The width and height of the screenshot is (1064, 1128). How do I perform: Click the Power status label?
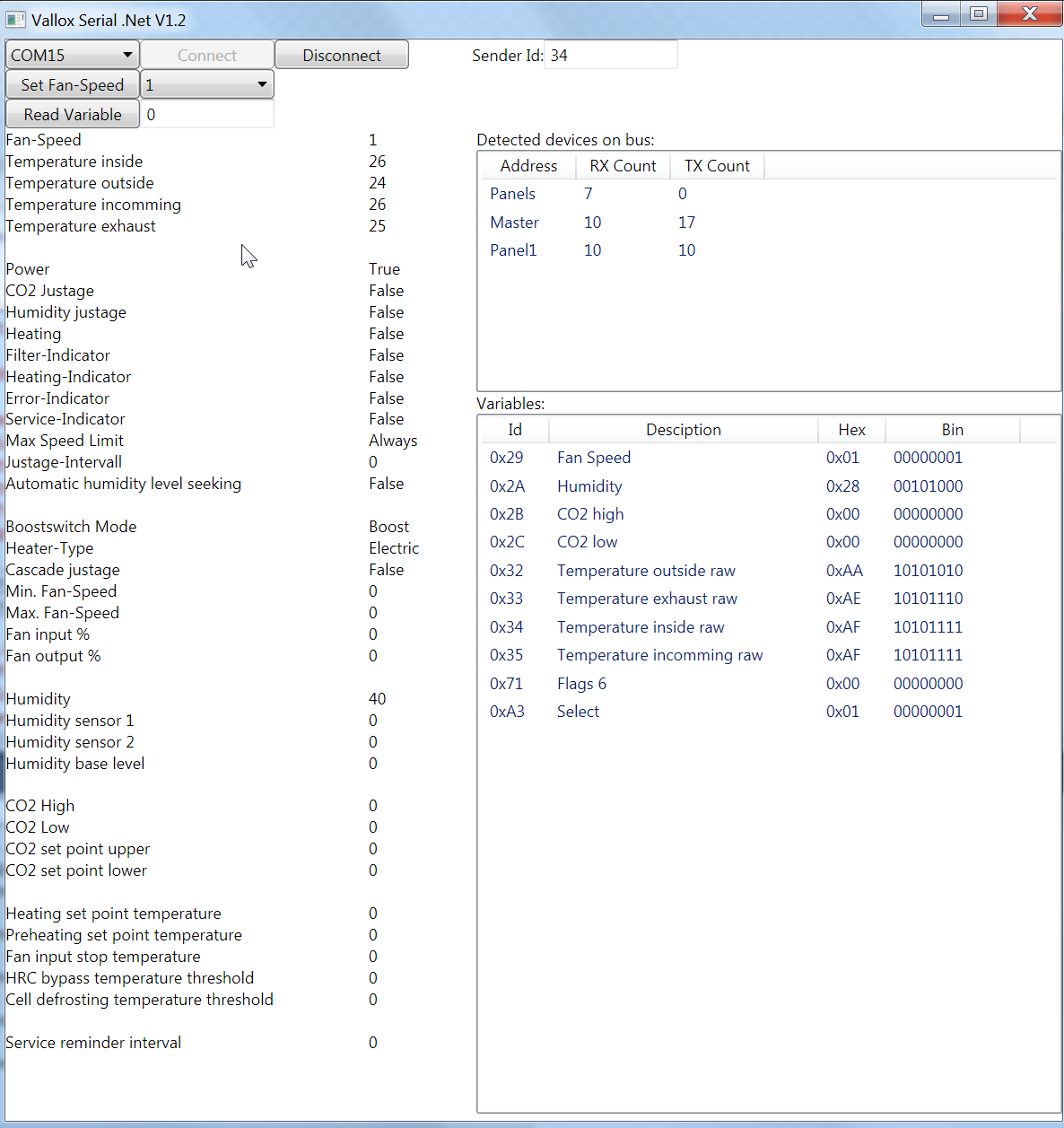pyautogui.click(x=28, y=269)
